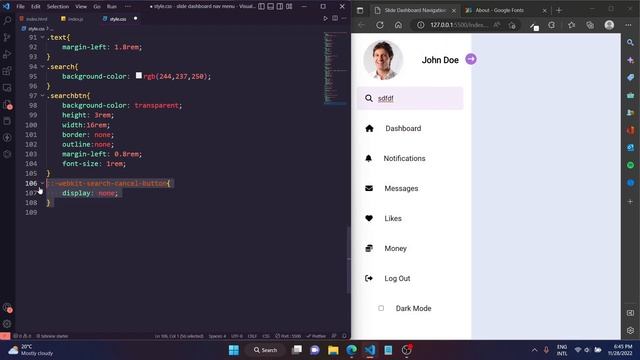Viewport: 640px width, 360px height.
Task: Open Manage gear in VS Code activity bar
Action: point(7,324)
